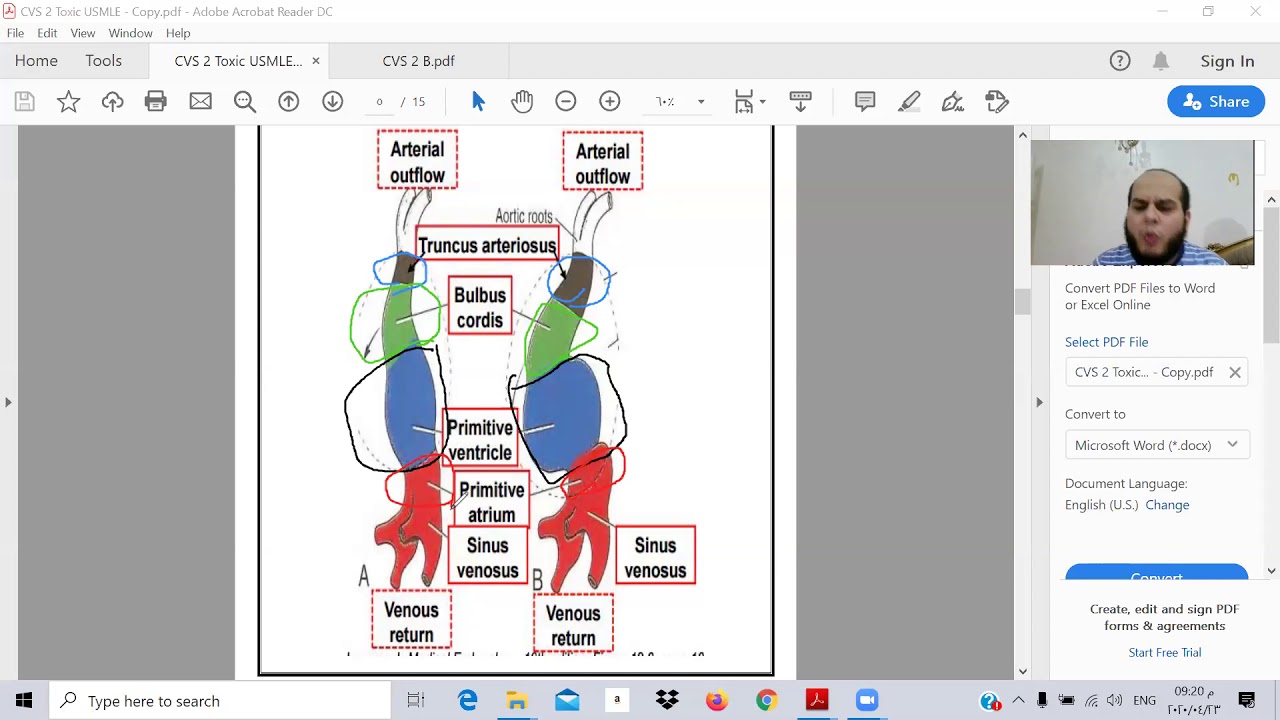Activate the Hand pan tool
1280x720 pixels.
tap(522, 101)
